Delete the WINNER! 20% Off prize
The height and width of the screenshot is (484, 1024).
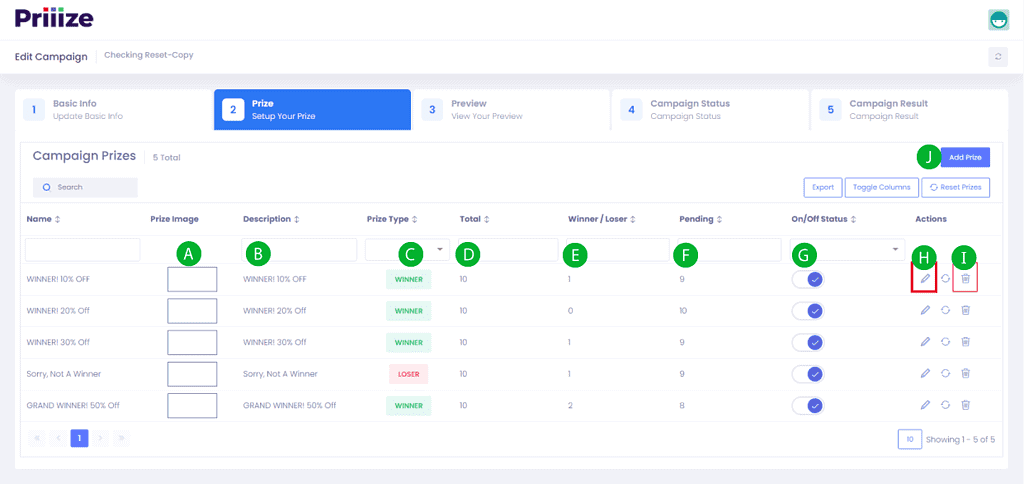pos(965,310)
